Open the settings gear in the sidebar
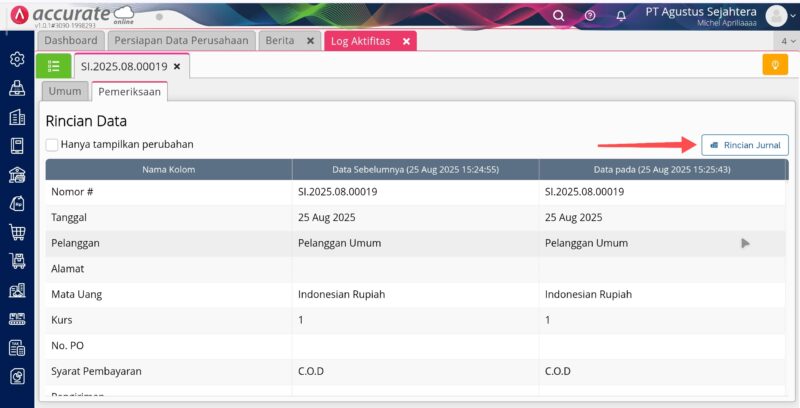This screenshot has height=408, width=800. 16,59
